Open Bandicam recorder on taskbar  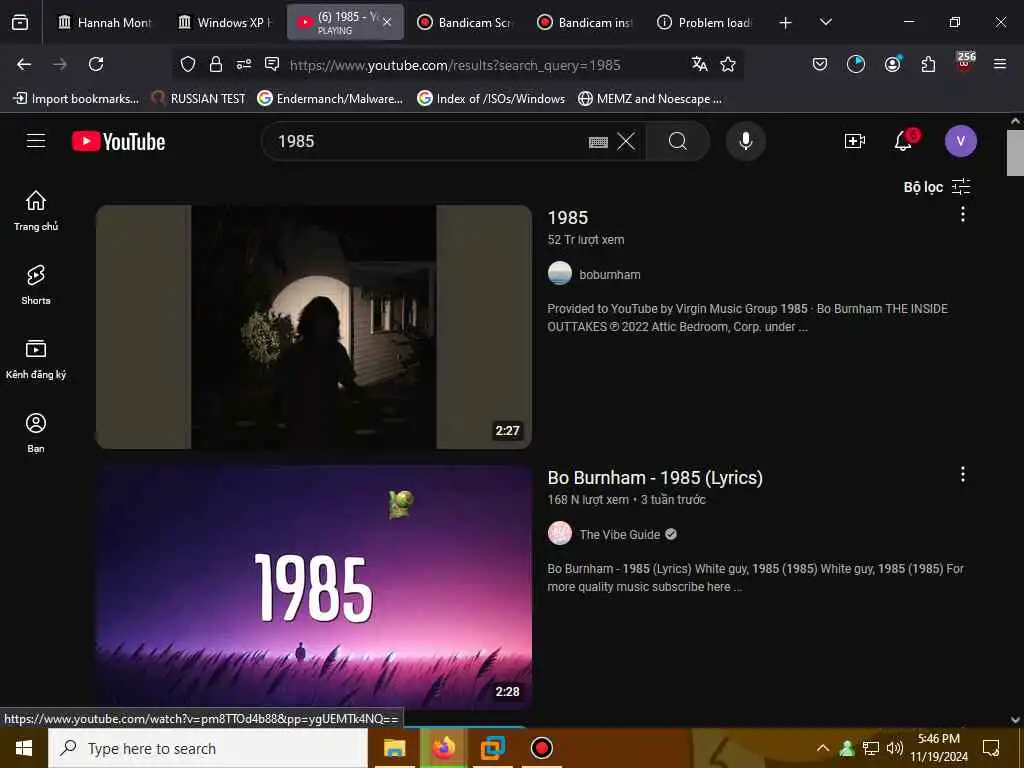coord(541,748)
